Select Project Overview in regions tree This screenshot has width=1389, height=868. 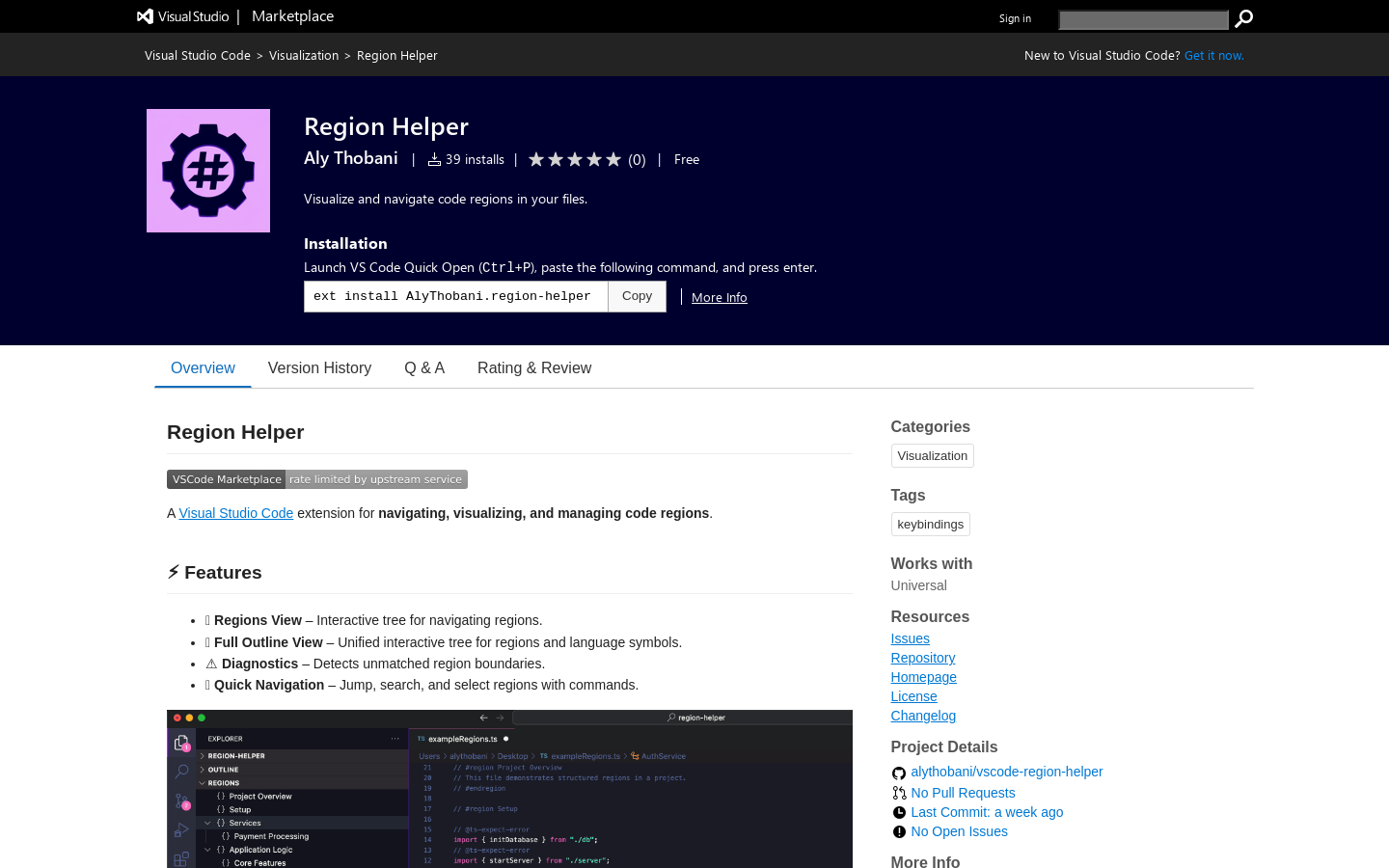click(260, 797)
